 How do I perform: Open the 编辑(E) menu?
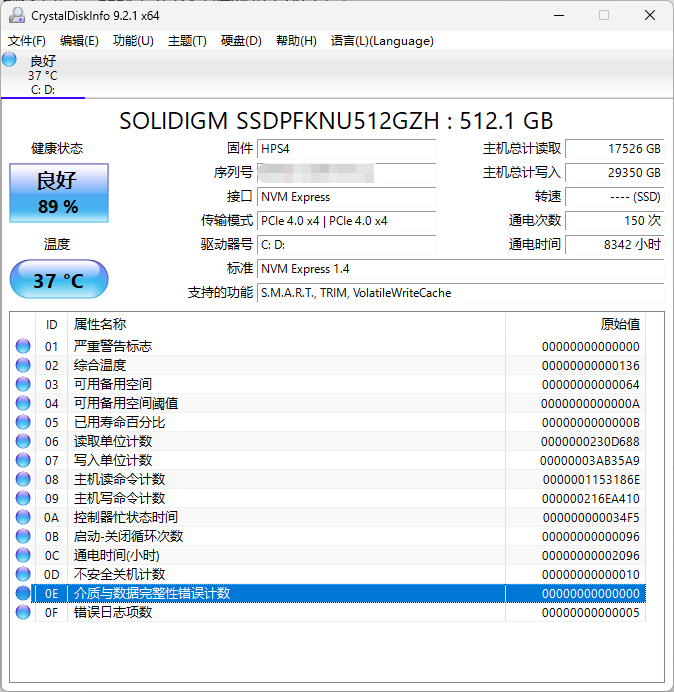pyautogui.click(x=79, y=41)
